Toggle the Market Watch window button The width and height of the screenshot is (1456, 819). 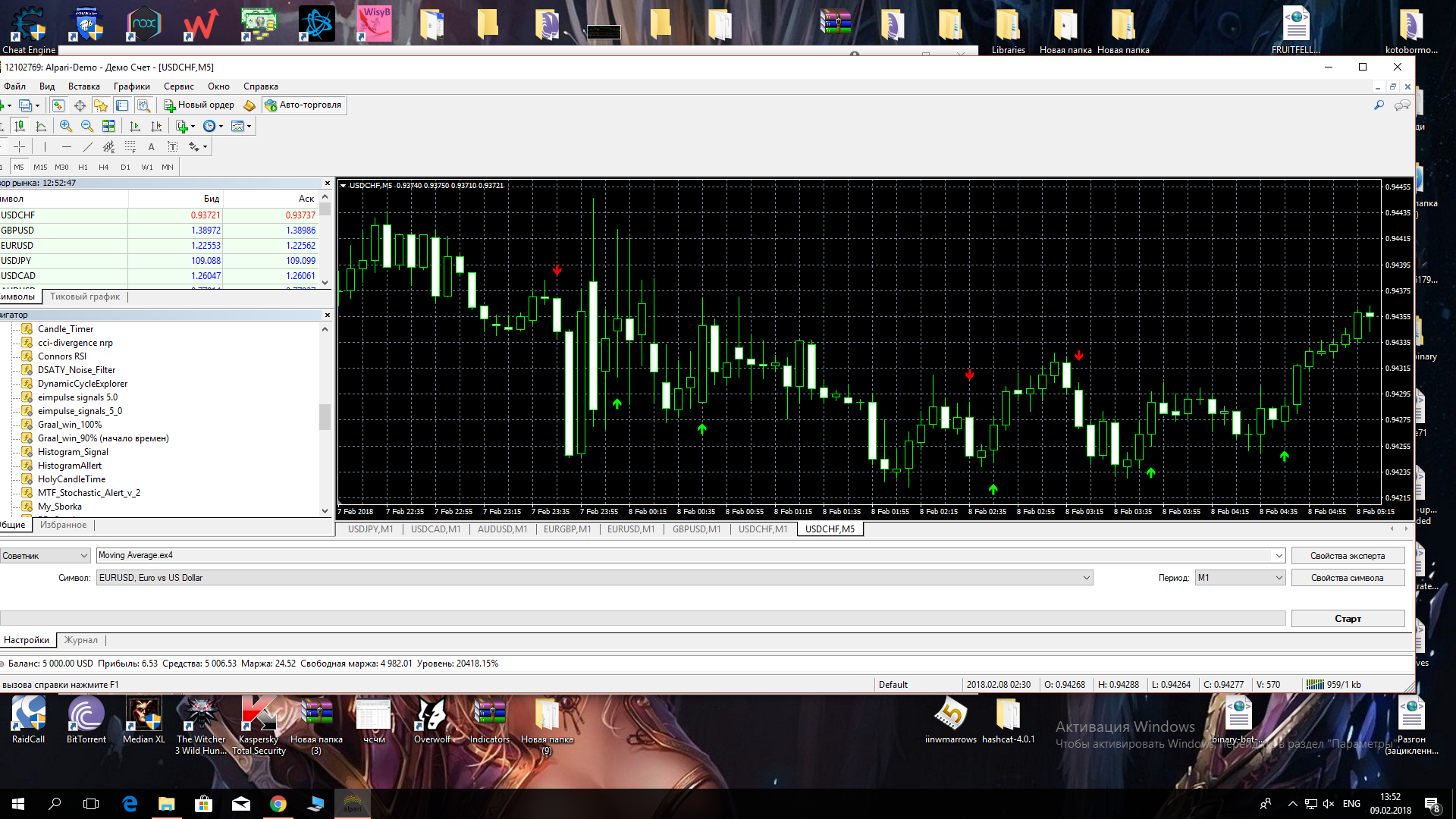coord(58,105)
